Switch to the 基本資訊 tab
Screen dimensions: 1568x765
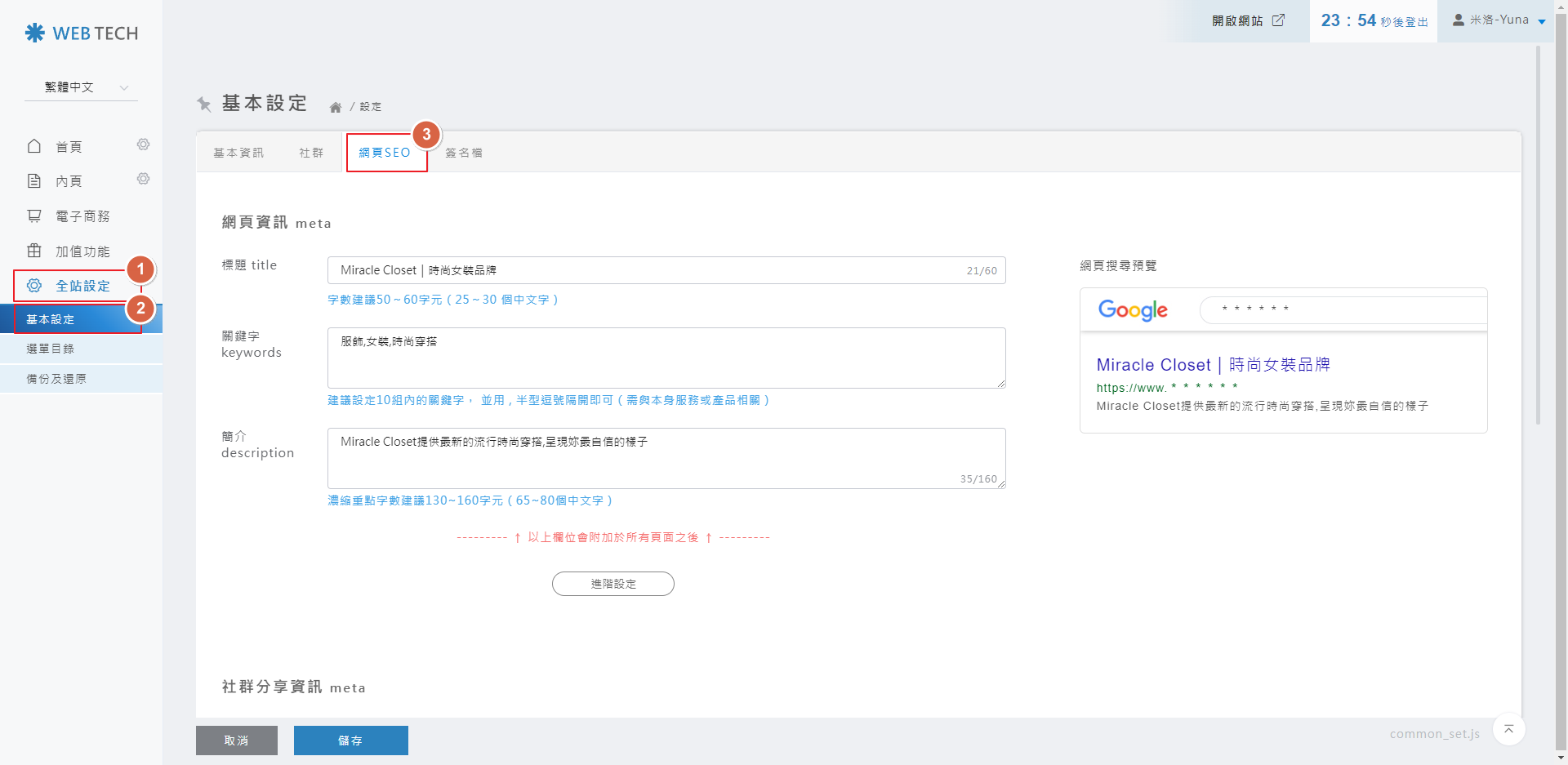point(238,153)
